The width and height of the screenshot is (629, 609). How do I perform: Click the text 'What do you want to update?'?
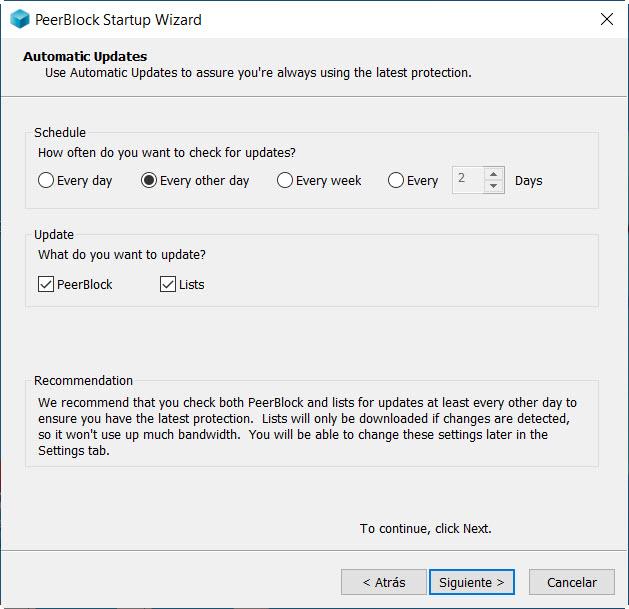coord(122,255)
